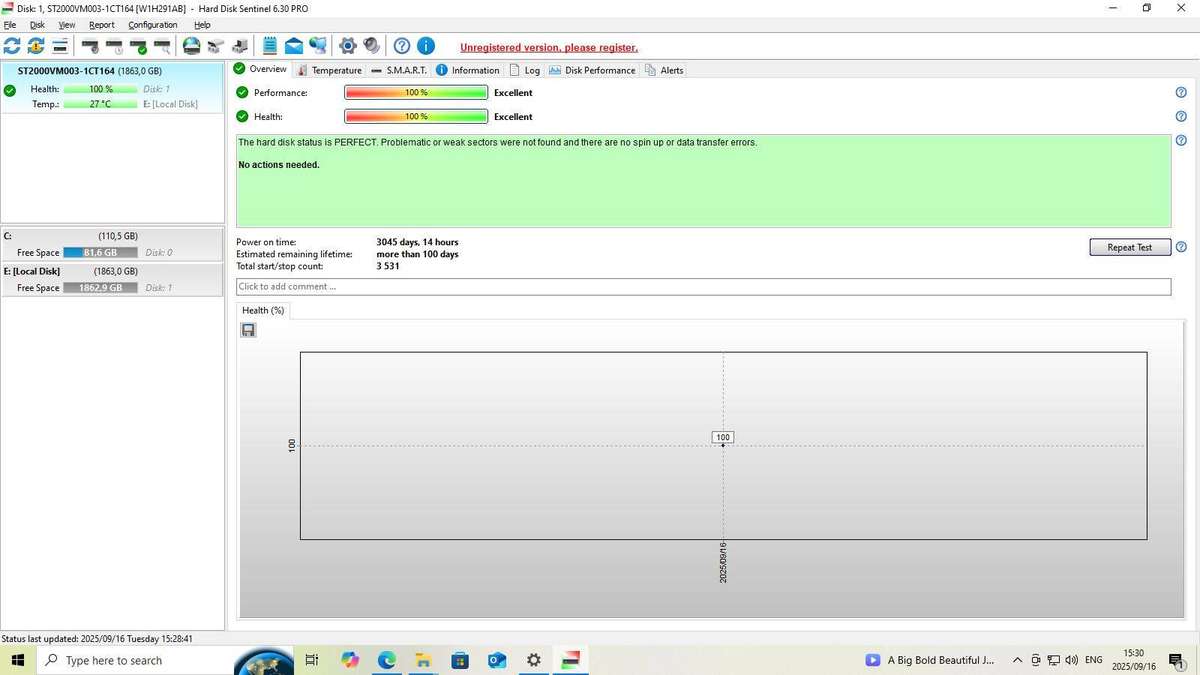
Task: Open the Configuration menu
Action: 151,24
